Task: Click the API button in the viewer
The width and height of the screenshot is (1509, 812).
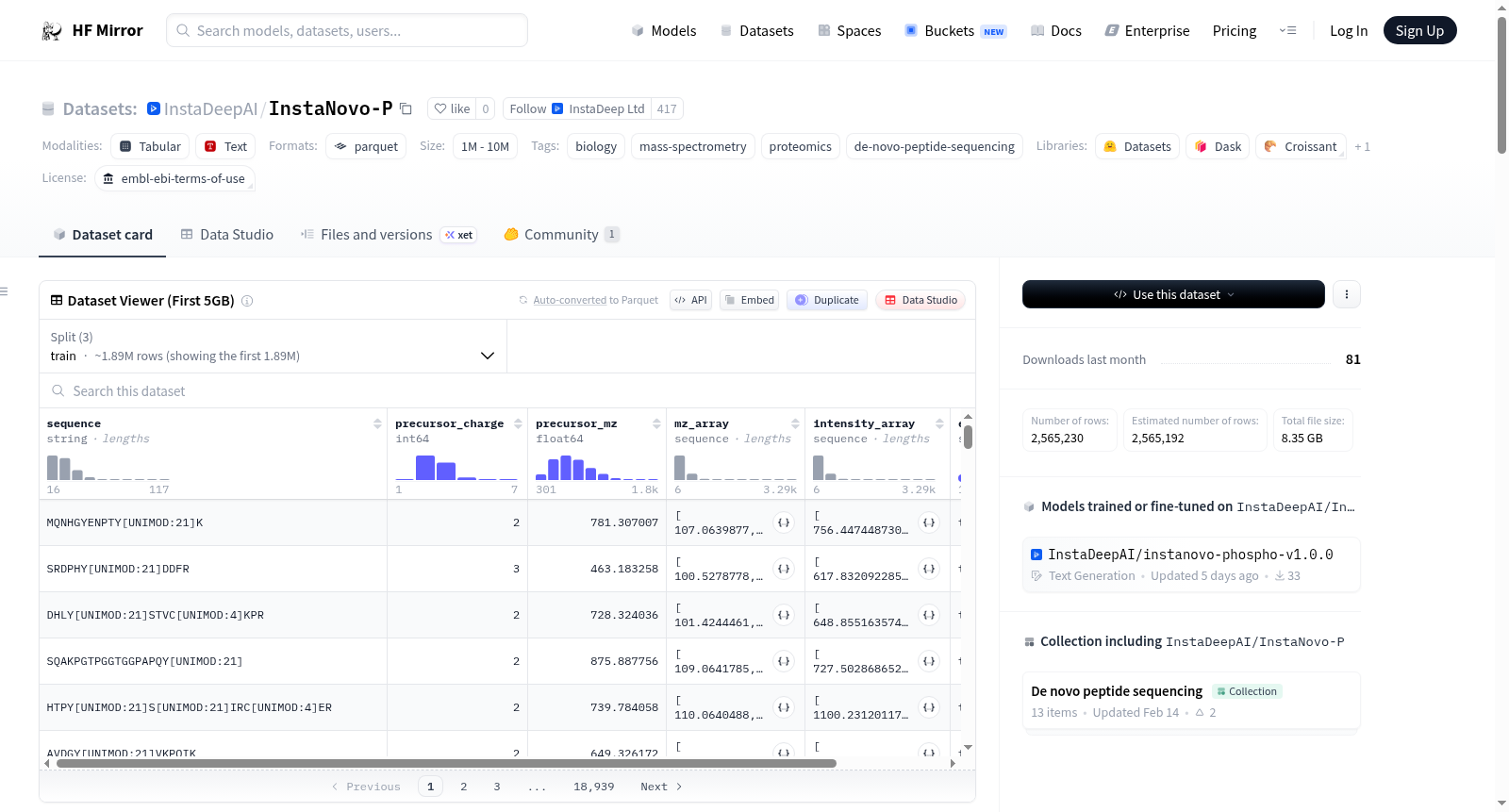Action: (x=690, y=300)
